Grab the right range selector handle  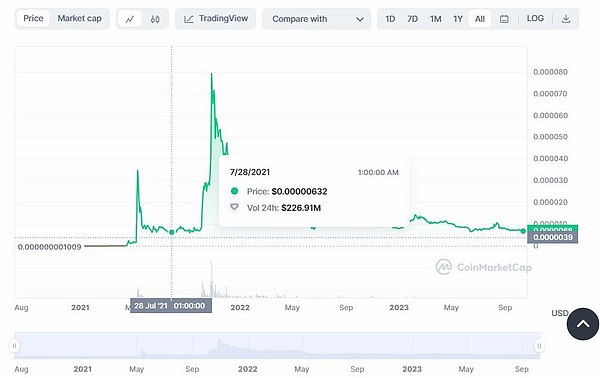[x=539, y=346]
